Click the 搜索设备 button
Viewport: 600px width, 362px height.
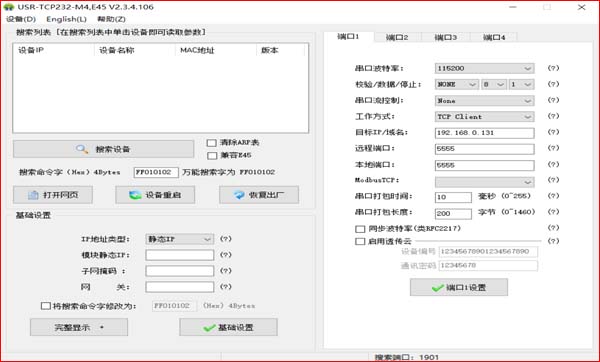(103, 149)
